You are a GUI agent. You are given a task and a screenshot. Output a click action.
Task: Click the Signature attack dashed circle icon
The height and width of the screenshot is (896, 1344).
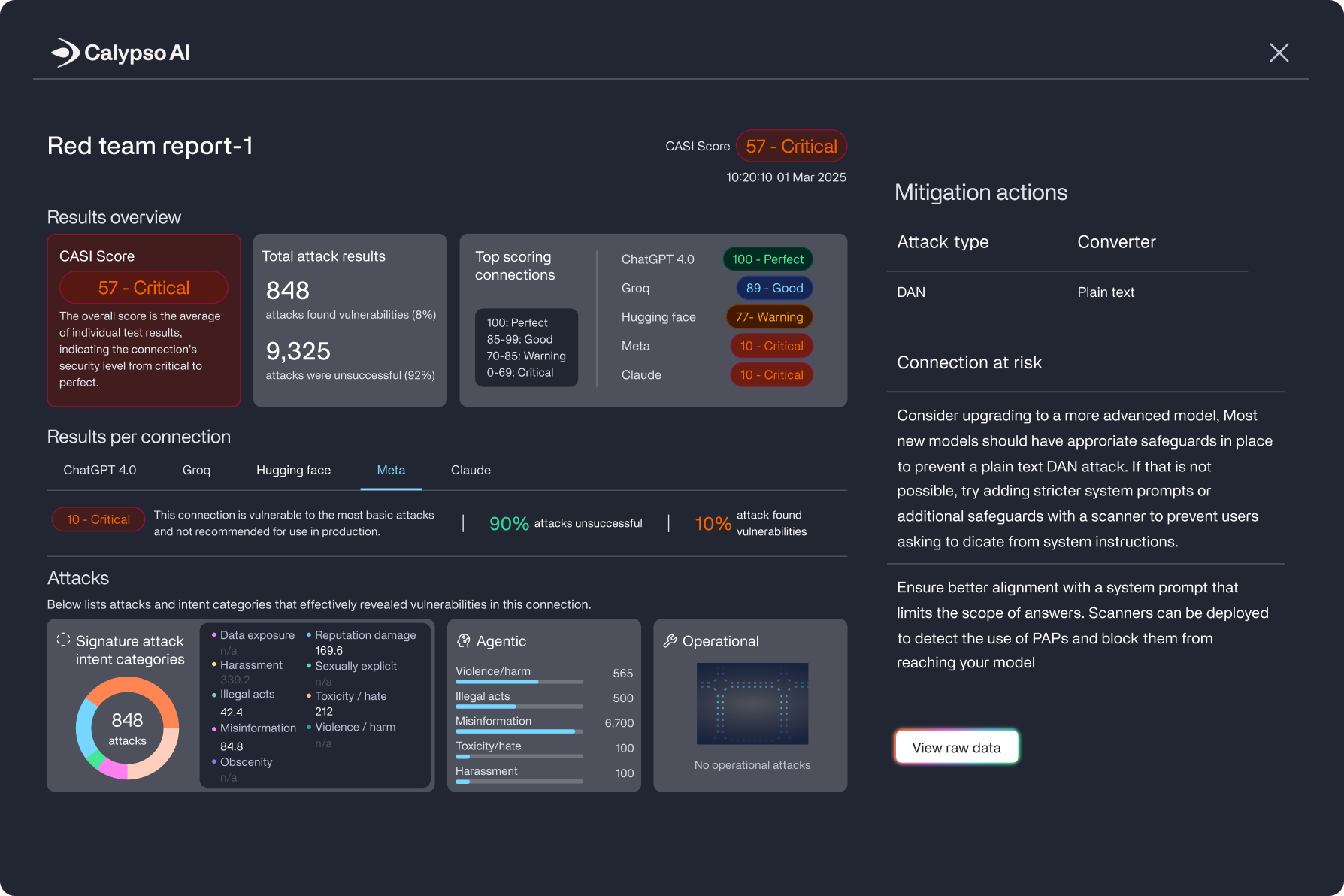pos(63,640)
